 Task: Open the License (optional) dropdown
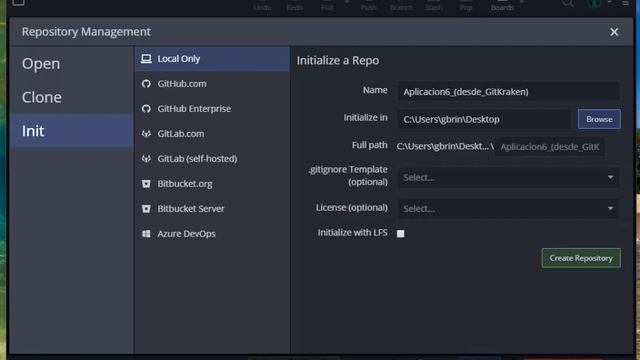509,209
